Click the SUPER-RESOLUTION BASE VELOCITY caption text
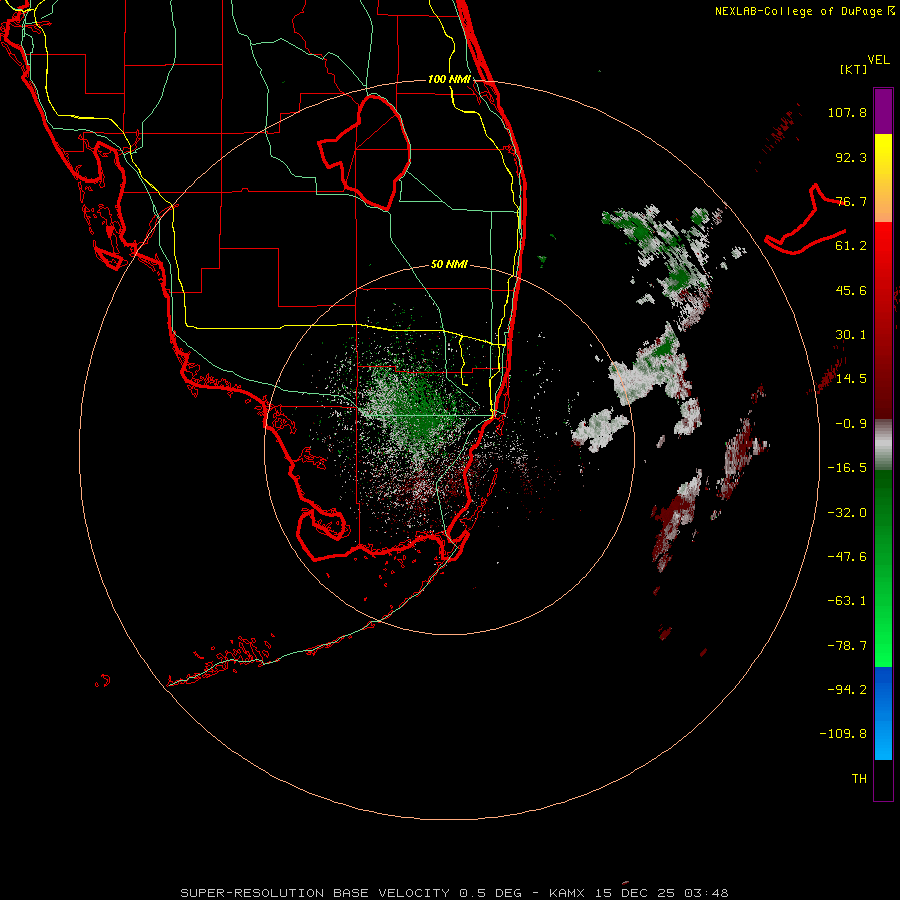 pyautogui.click(x=315, y=893)
